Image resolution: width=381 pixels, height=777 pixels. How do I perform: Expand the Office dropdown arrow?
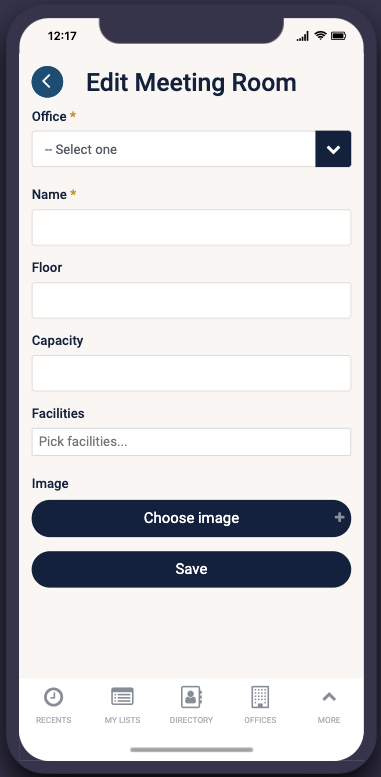click(x=333, y=149)
